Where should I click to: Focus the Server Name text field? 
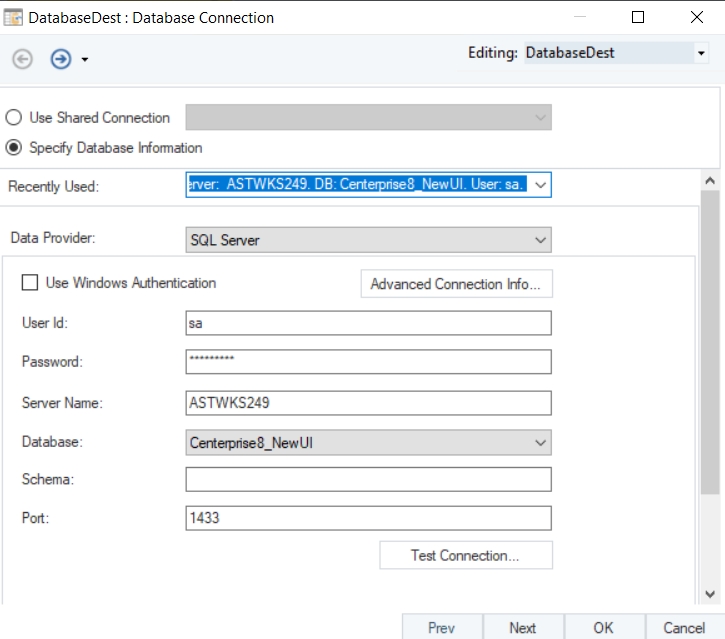coord(368,402)
